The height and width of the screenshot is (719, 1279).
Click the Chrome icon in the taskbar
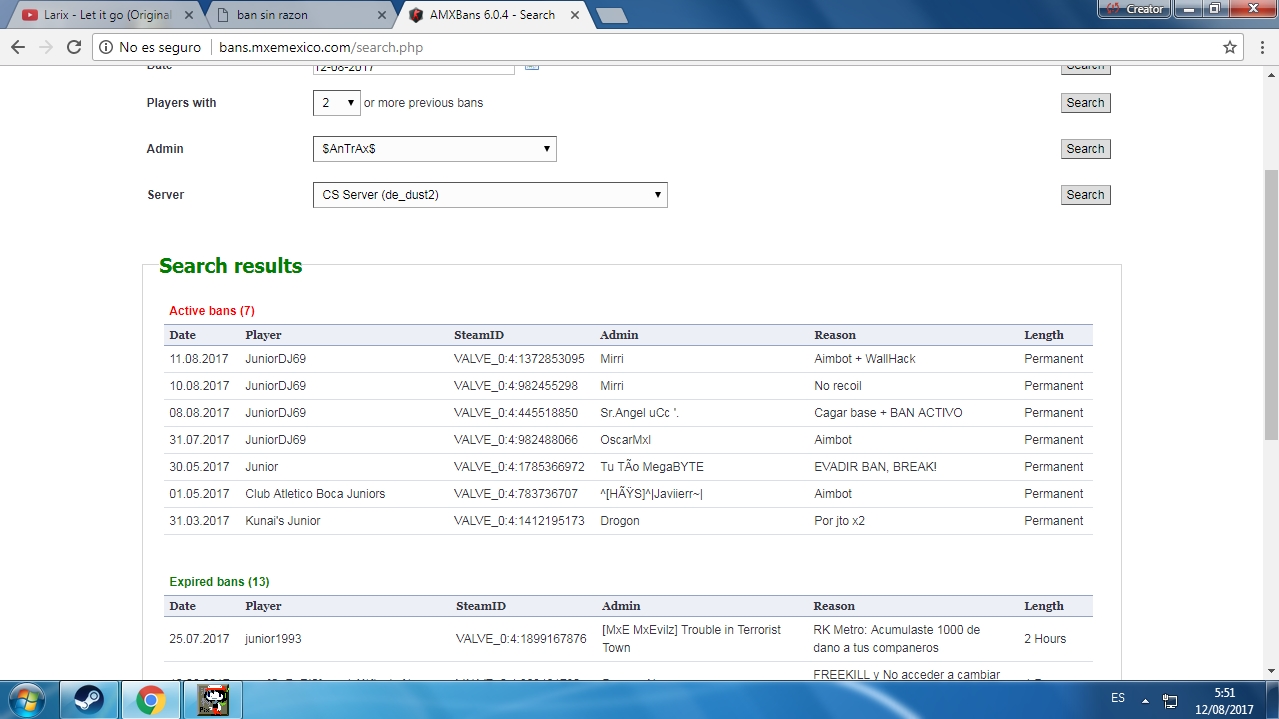(150, 699)
